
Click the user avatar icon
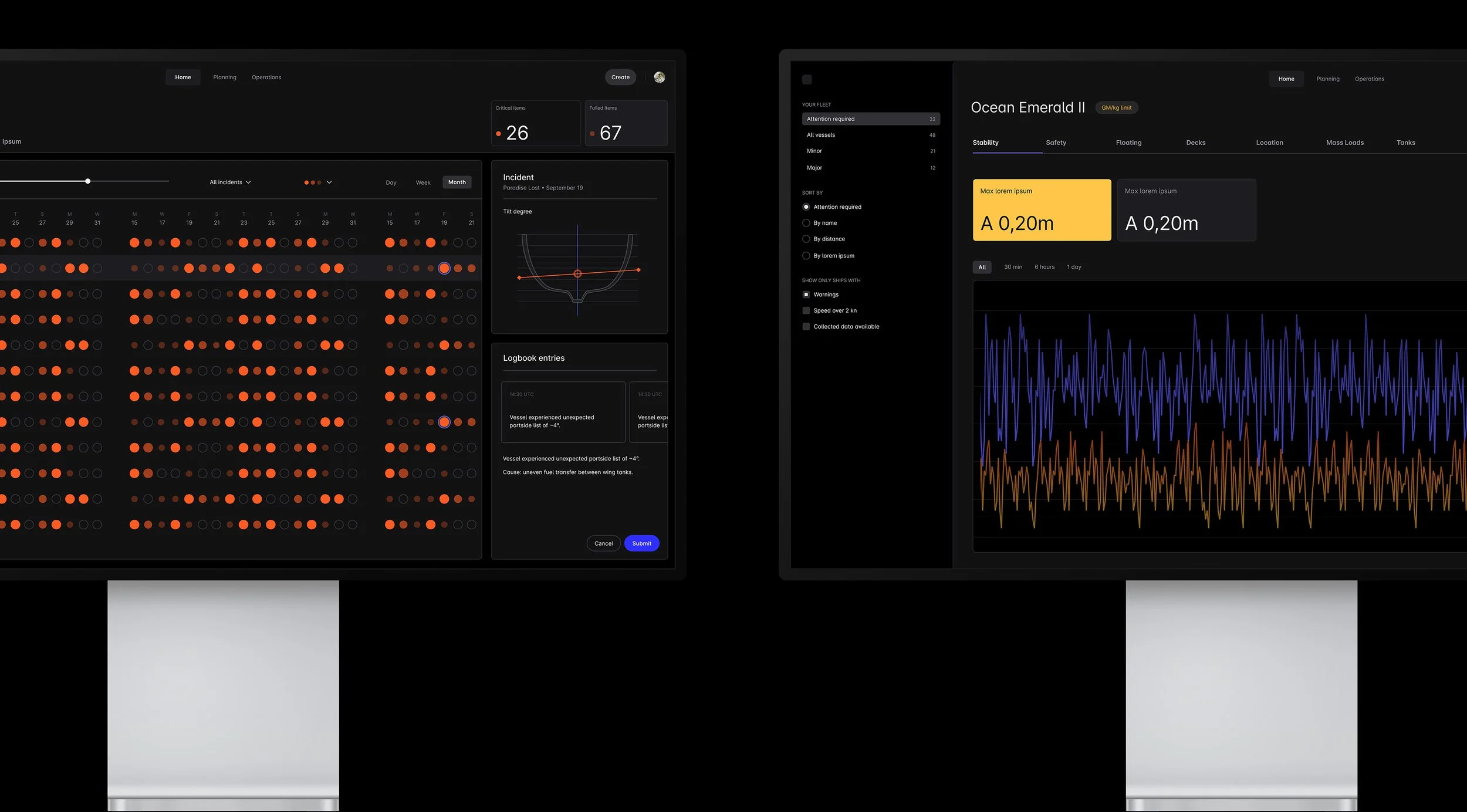[x=659, y=77]
